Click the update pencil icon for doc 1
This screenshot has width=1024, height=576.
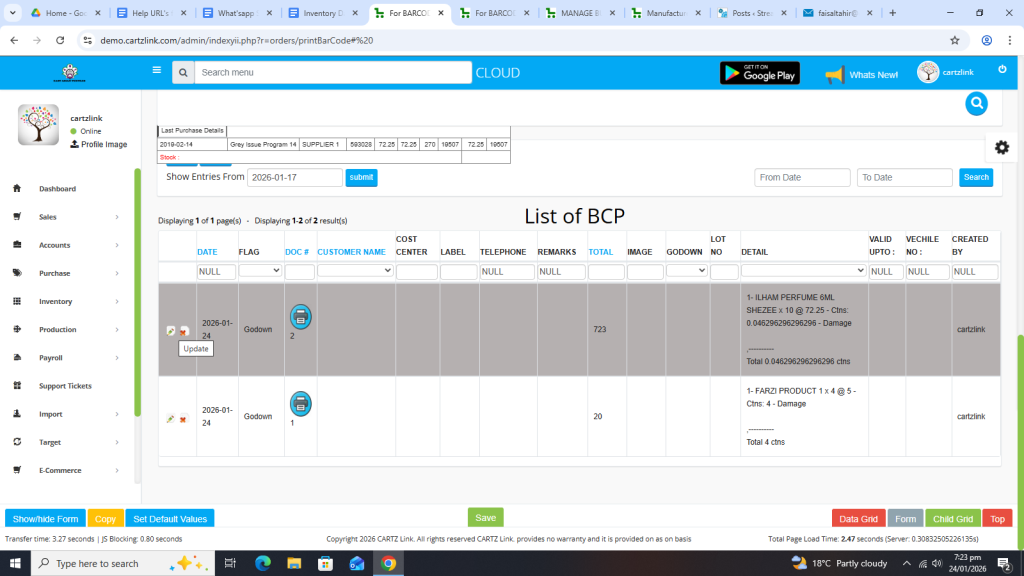[170, 419]
